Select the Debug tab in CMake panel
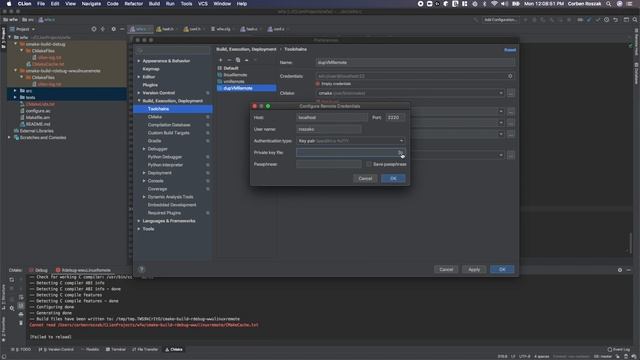Image resolution: width=640 pixels, height=360 pixels. (38, 270)
